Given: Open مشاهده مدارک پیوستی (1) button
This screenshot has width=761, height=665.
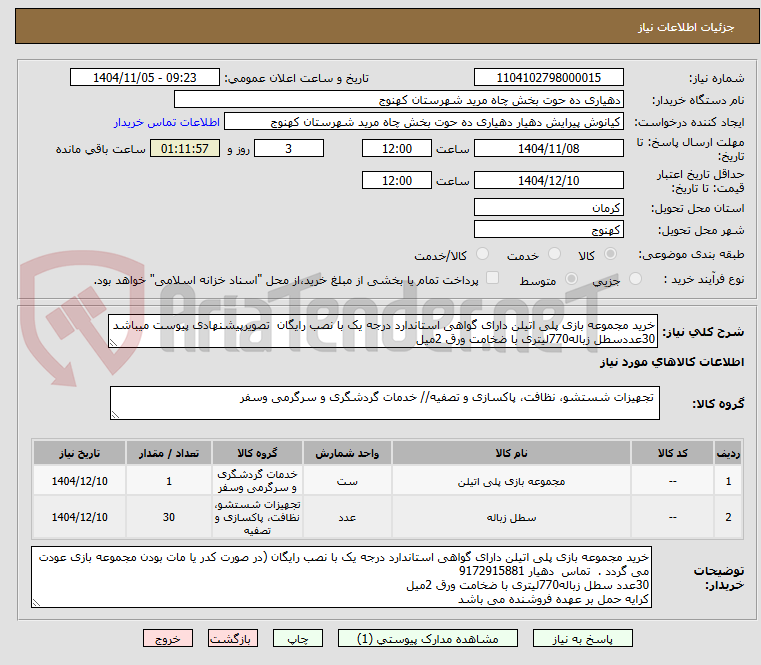Looking at the screenshot, I should (428, 638).
